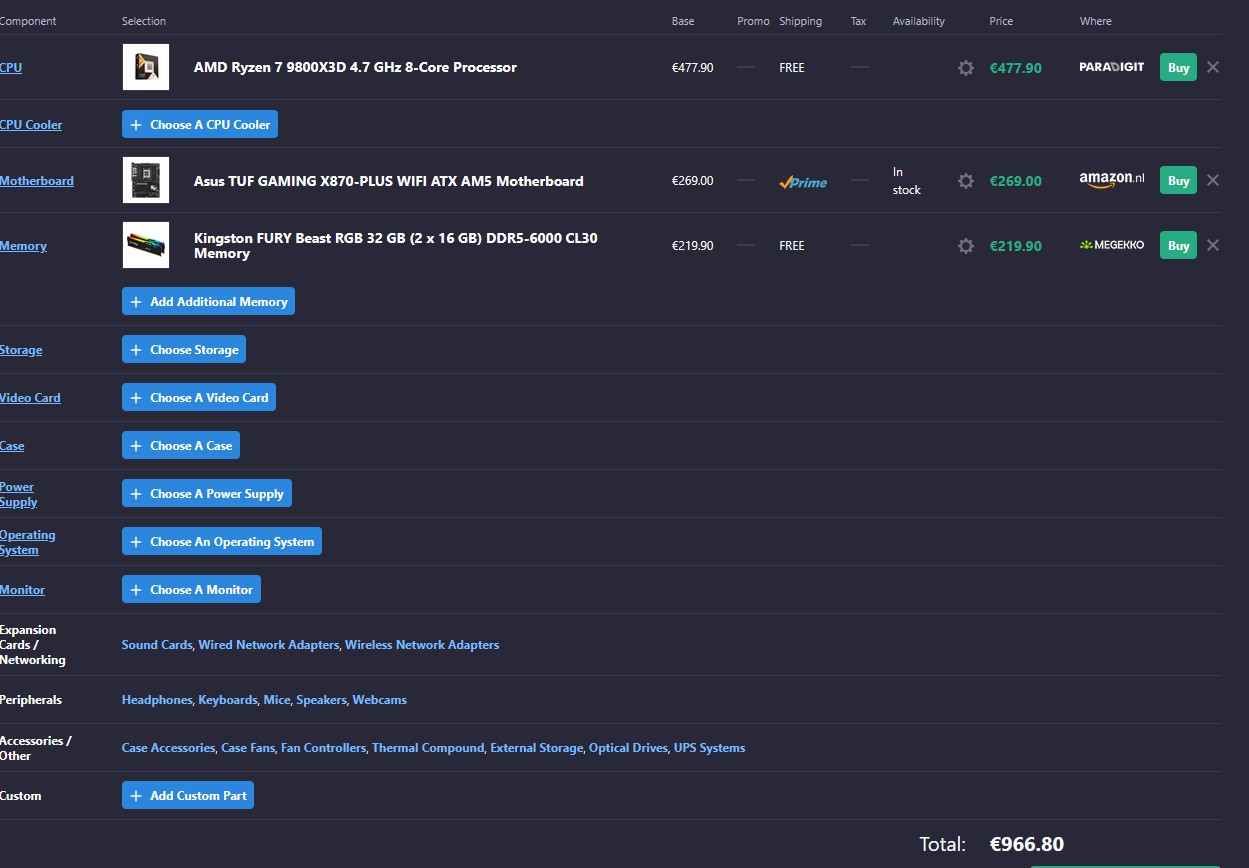Open the Operating System component link
The image size is (1249, 868).
tap(27, 542)
